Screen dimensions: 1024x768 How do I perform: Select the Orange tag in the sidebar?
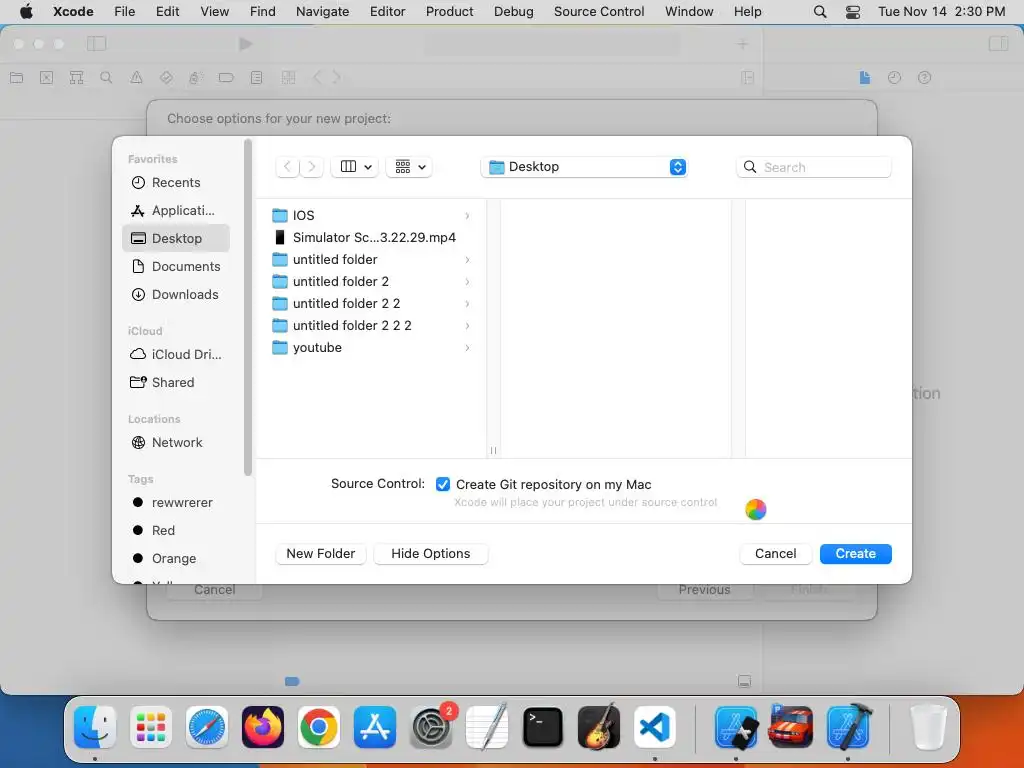coord(176,558)
